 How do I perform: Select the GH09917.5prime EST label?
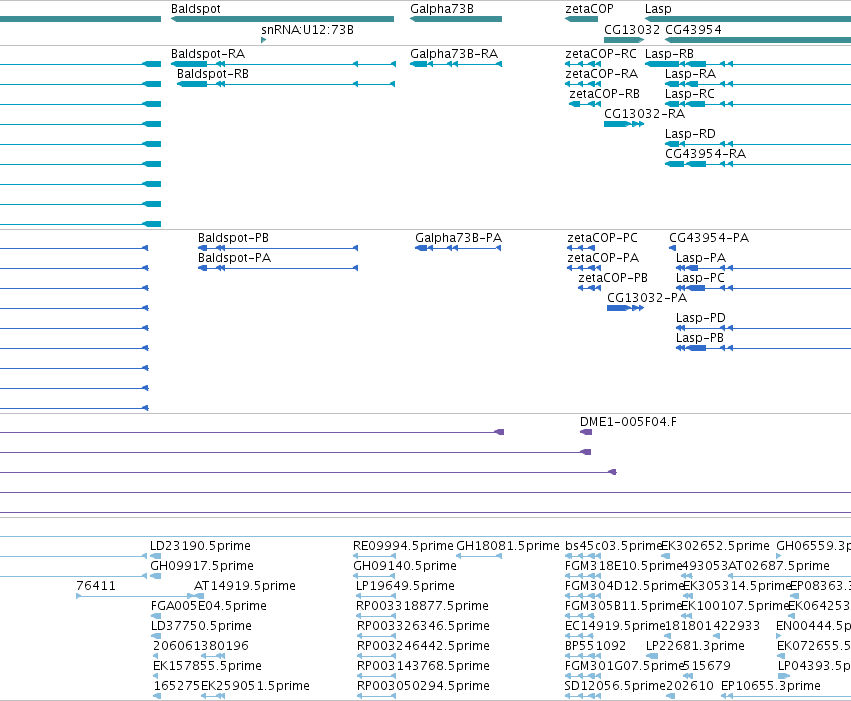tap(202, 566)
